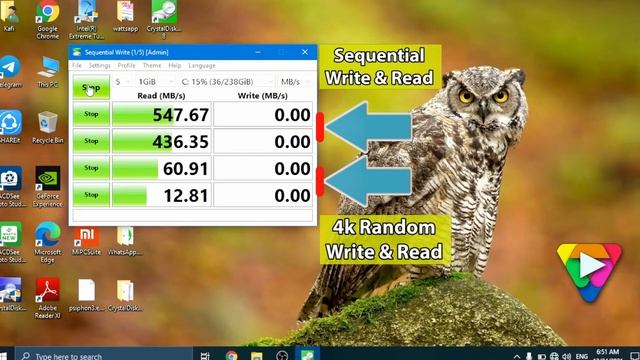Click the 436.35 read result cell

pyautogui.click(x=162, y=141)
